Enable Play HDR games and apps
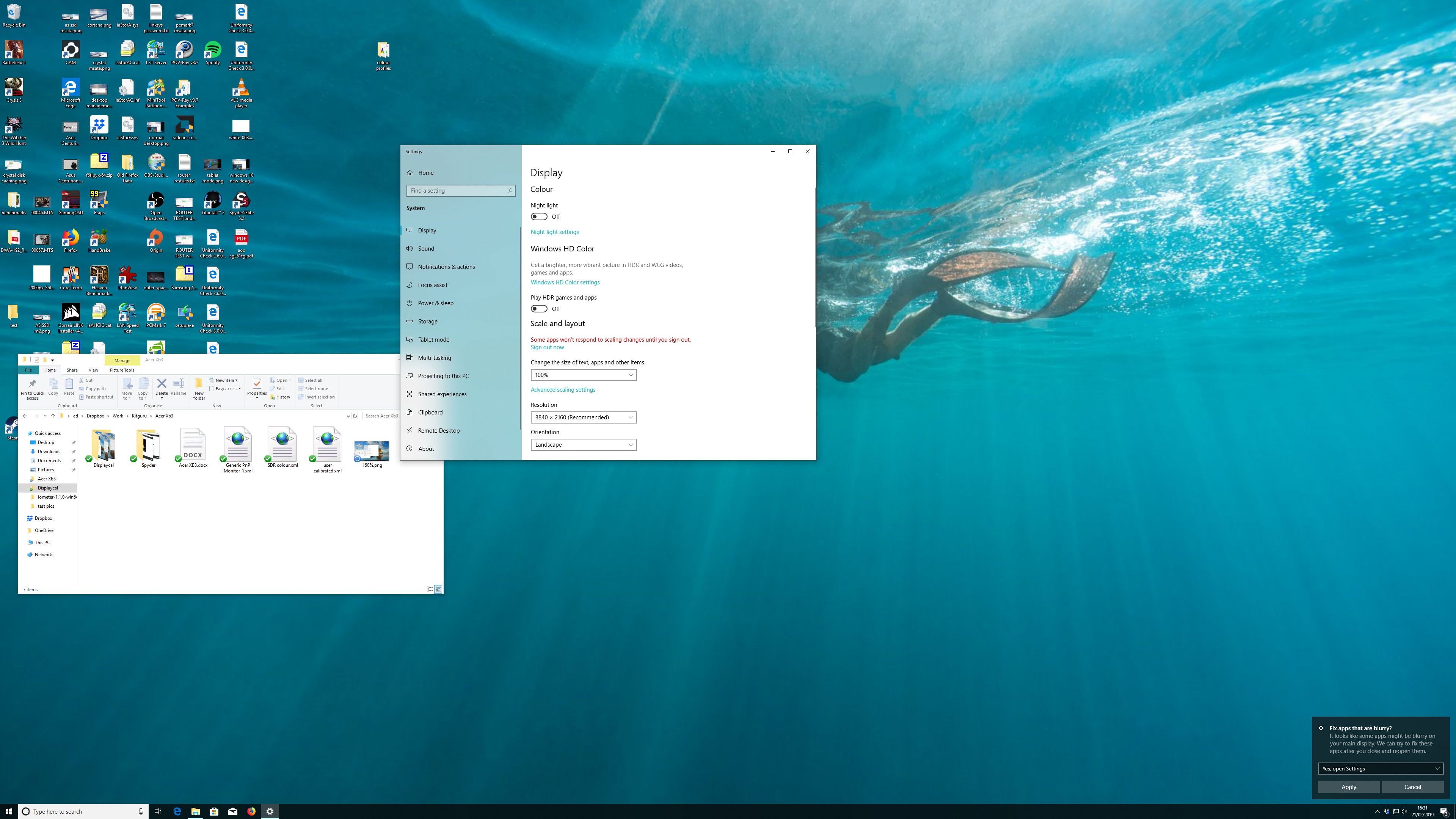The image size is (1456, 819). (539, 308)
